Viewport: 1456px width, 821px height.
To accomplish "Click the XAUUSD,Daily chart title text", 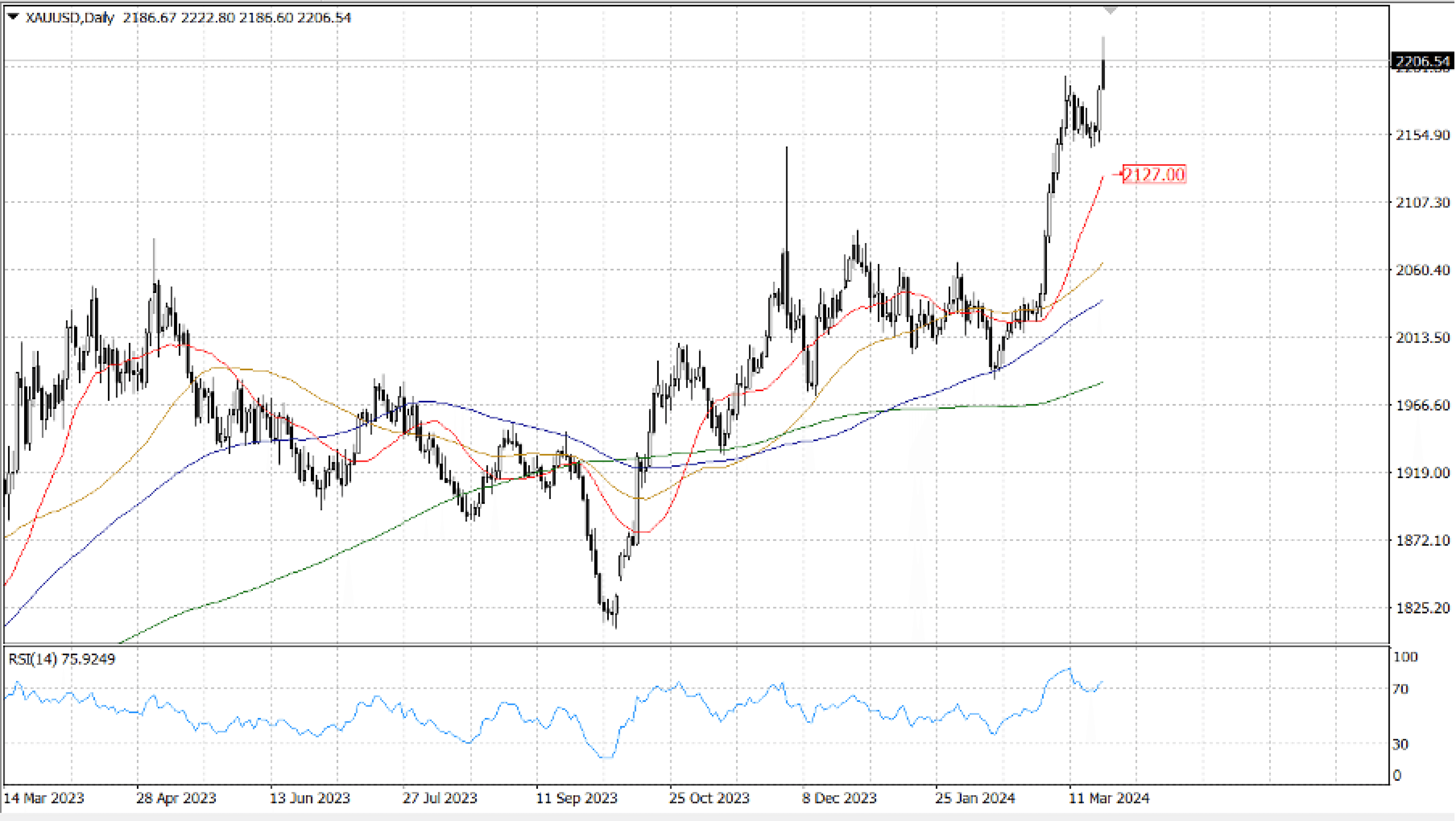I will (x=69, y=18).
